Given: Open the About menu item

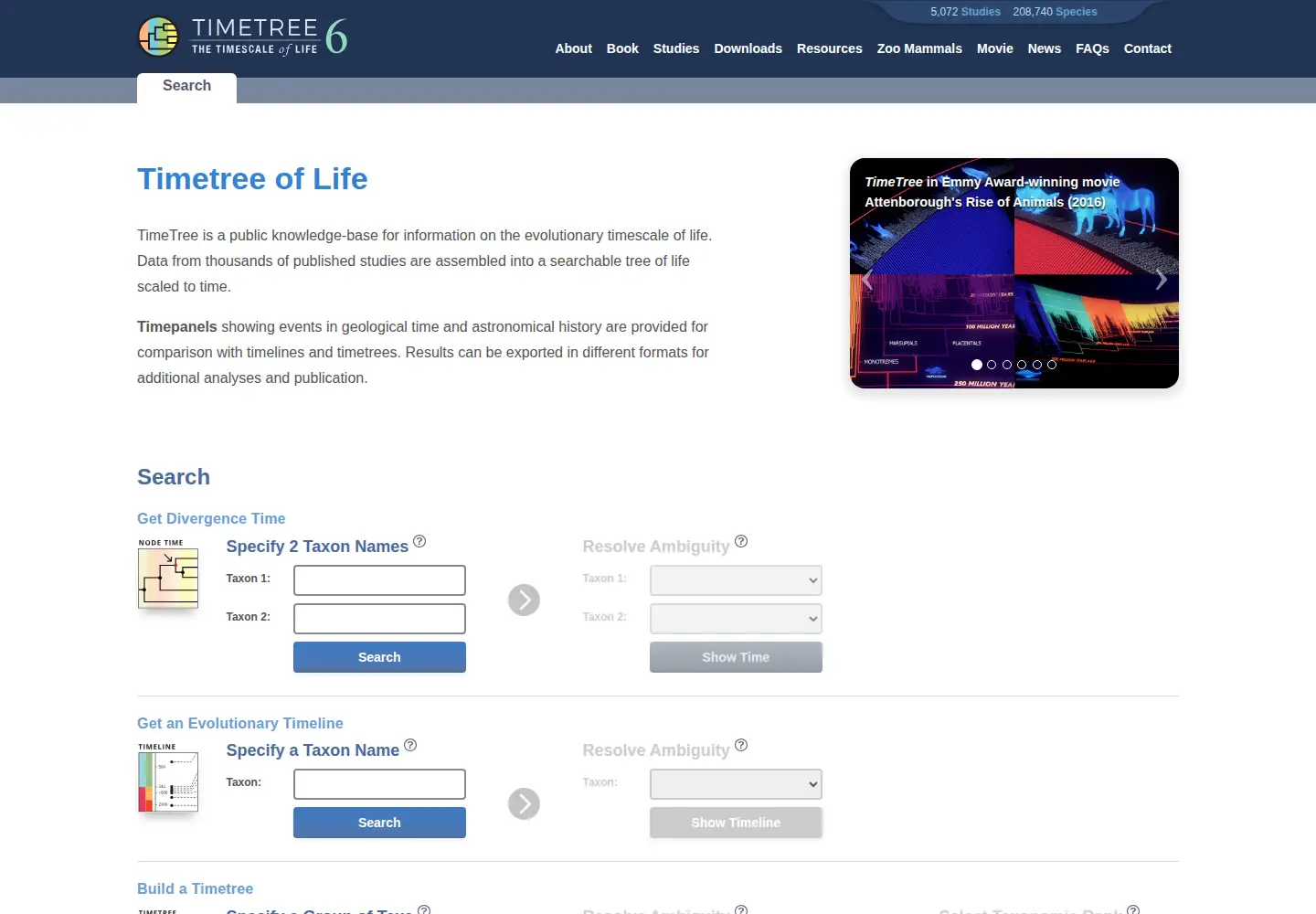Looking at the screenshot, I should [574, 48].
